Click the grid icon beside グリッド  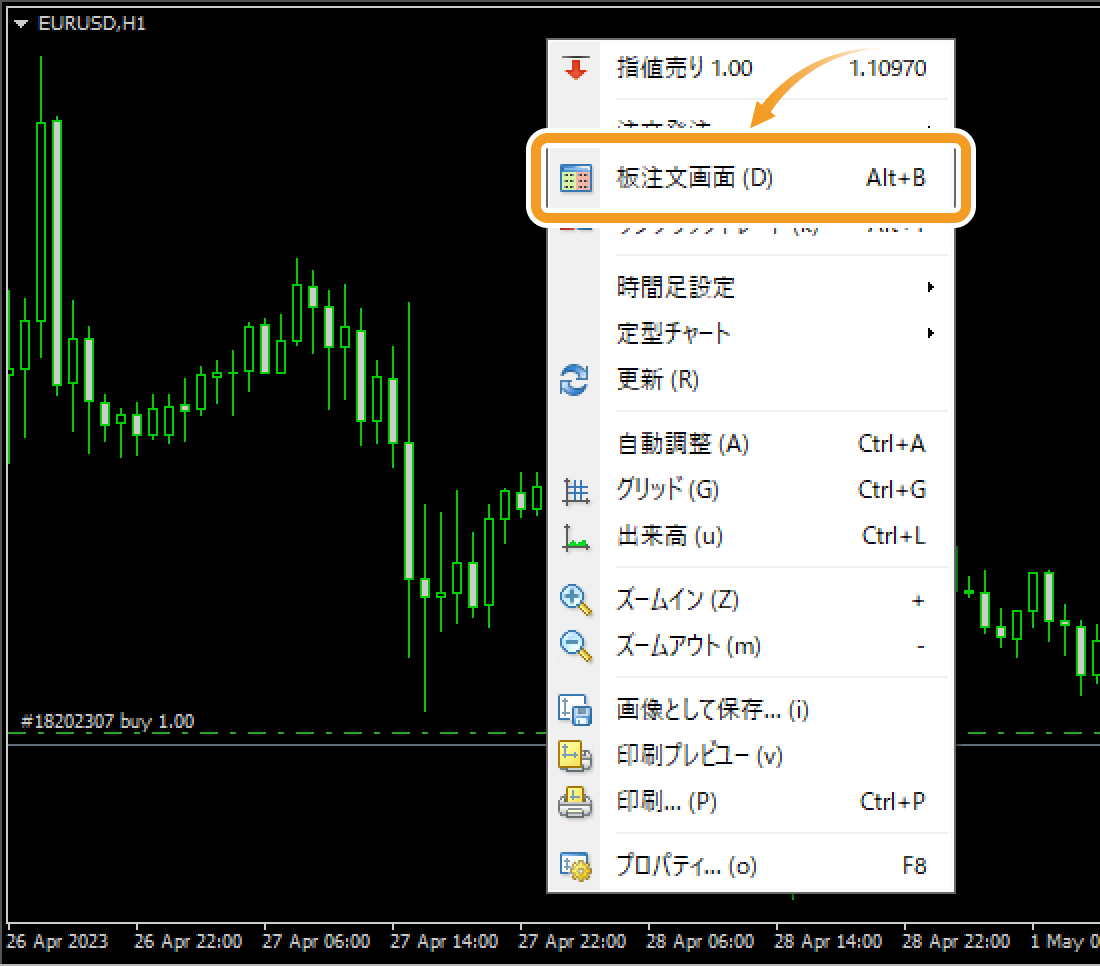pyautogui.click(x=576, y=491)
